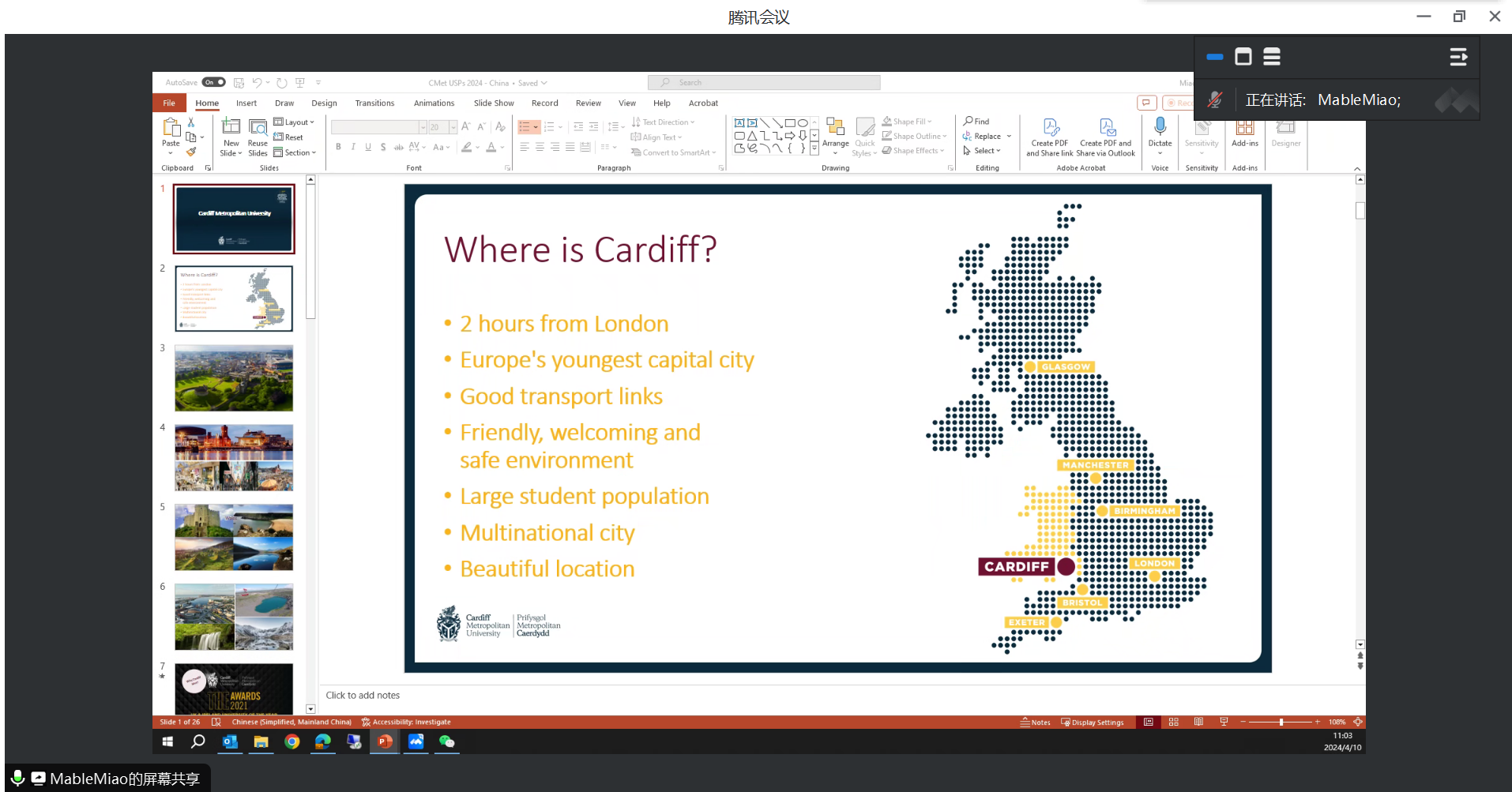Image resolution: width=1512 pixels, height=792 pixels.
Task: Select slide 3 thumbnail with aerial castle photo
Action: pyautogui.click(x=234, y=377)
